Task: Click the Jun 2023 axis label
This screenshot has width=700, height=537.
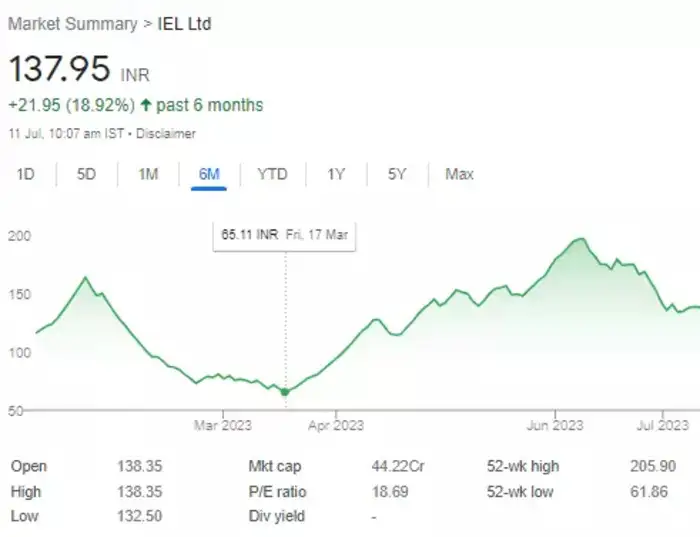Action: 555,425
